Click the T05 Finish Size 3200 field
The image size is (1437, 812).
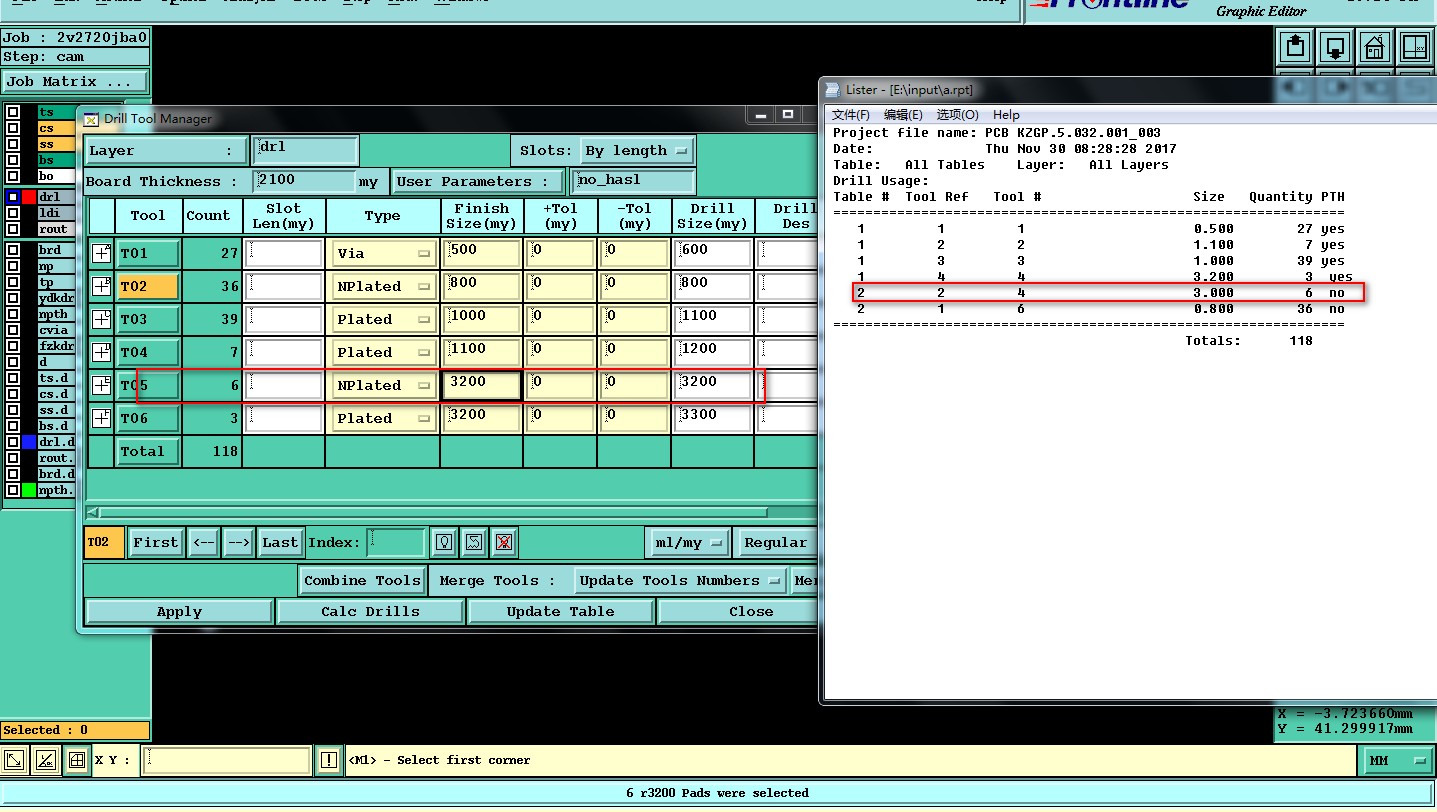(481, 386)
